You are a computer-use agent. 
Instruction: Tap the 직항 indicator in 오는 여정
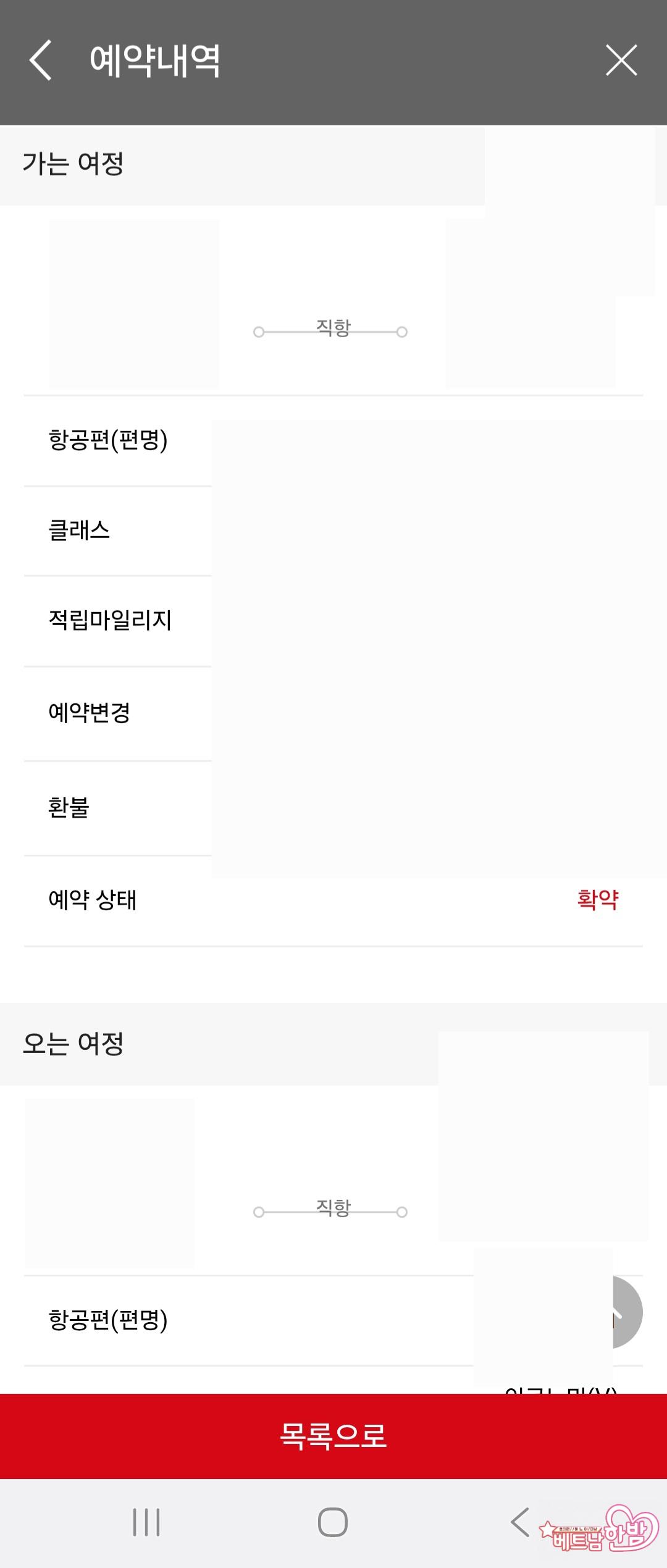pos(333,1207)
